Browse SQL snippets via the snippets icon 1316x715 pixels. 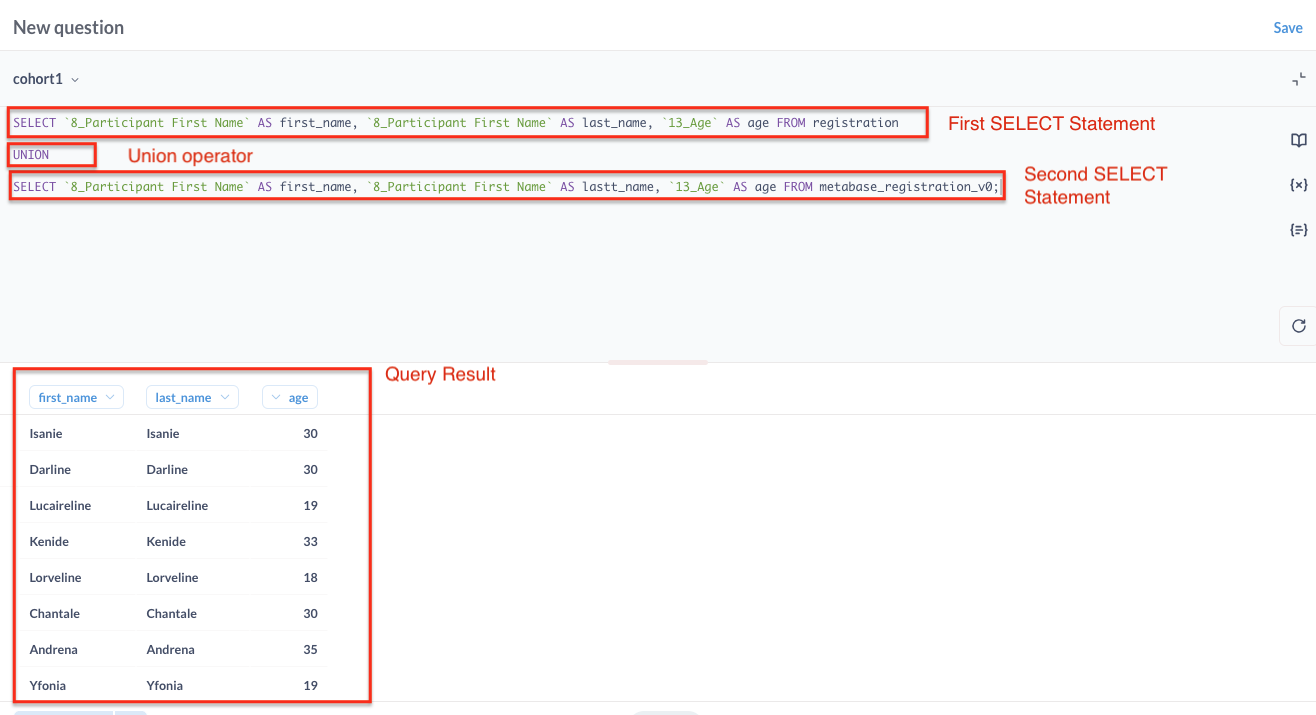click(1298, 229)
